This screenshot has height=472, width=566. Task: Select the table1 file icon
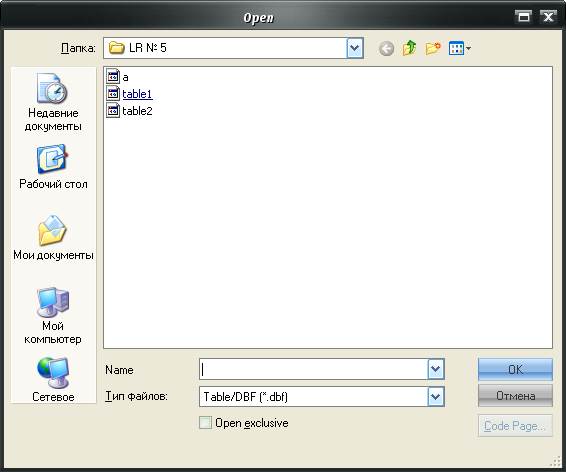[113, 94]
